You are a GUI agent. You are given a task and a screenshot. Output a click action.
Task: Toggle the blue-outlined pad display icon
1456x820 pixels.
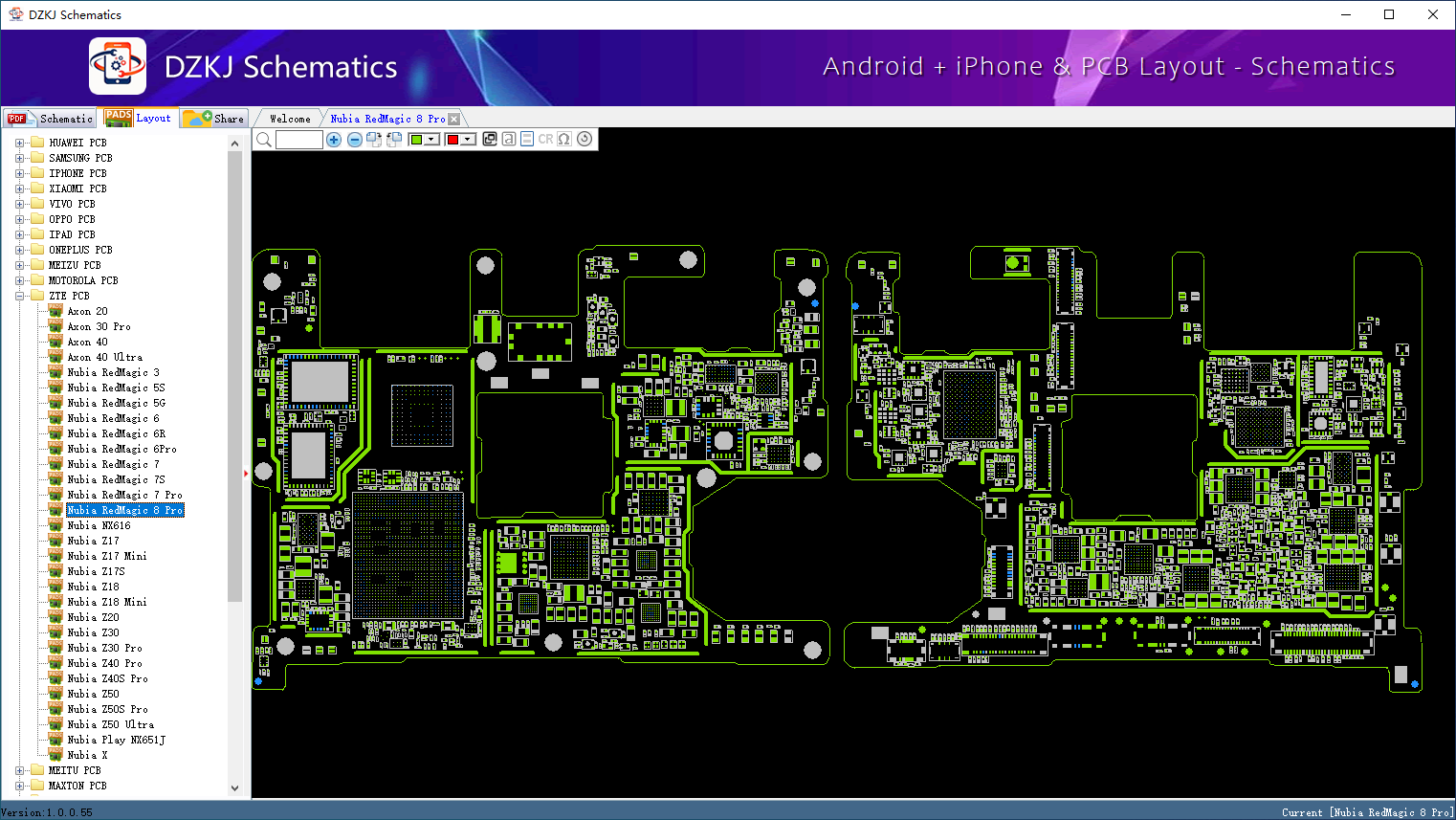click(x=527, y=140)
